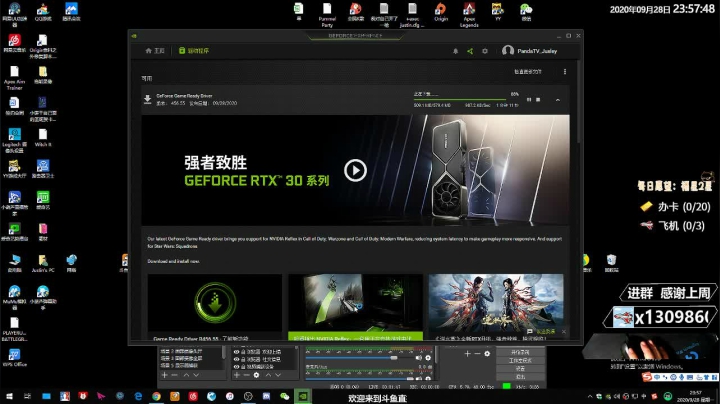The width and height of the screenshot is (720, 404).
Task: Click the Studio Mode button in OBS
Action: 520,360
